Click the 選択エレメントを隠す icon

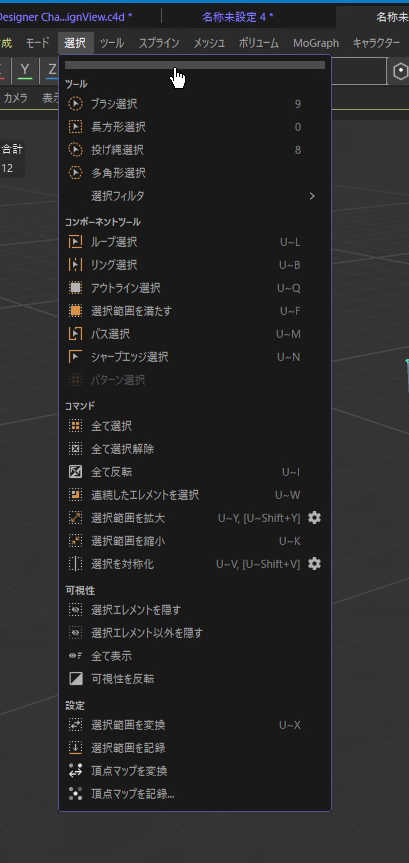pos(75,610)
